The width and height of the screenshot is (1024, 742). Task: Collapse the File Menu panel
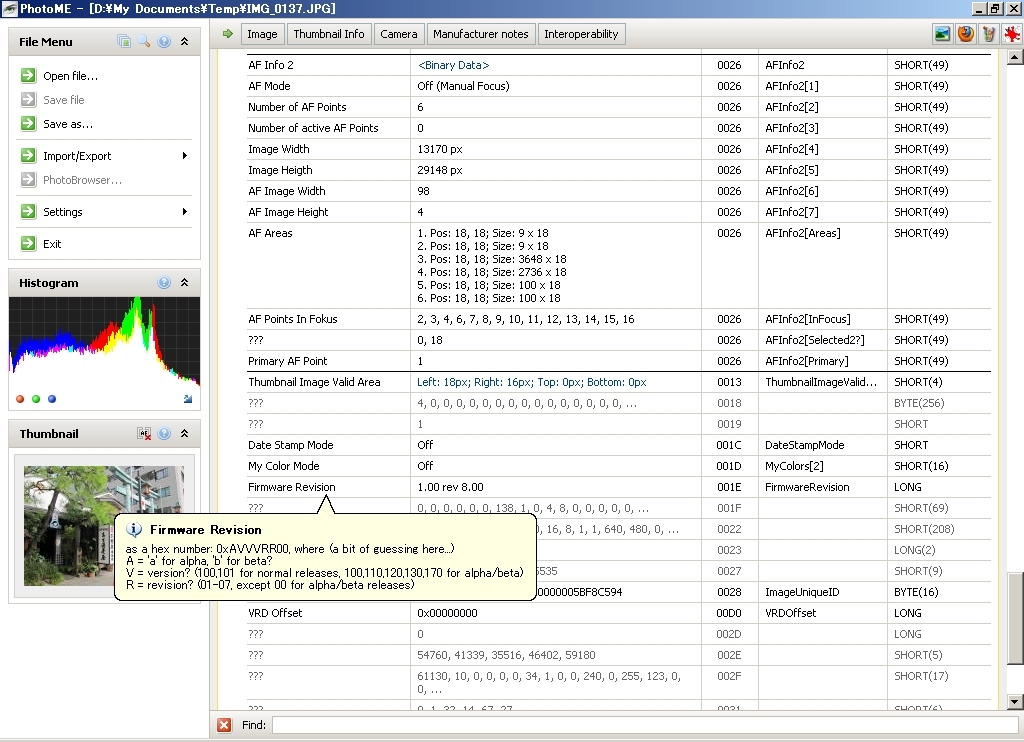185,42
